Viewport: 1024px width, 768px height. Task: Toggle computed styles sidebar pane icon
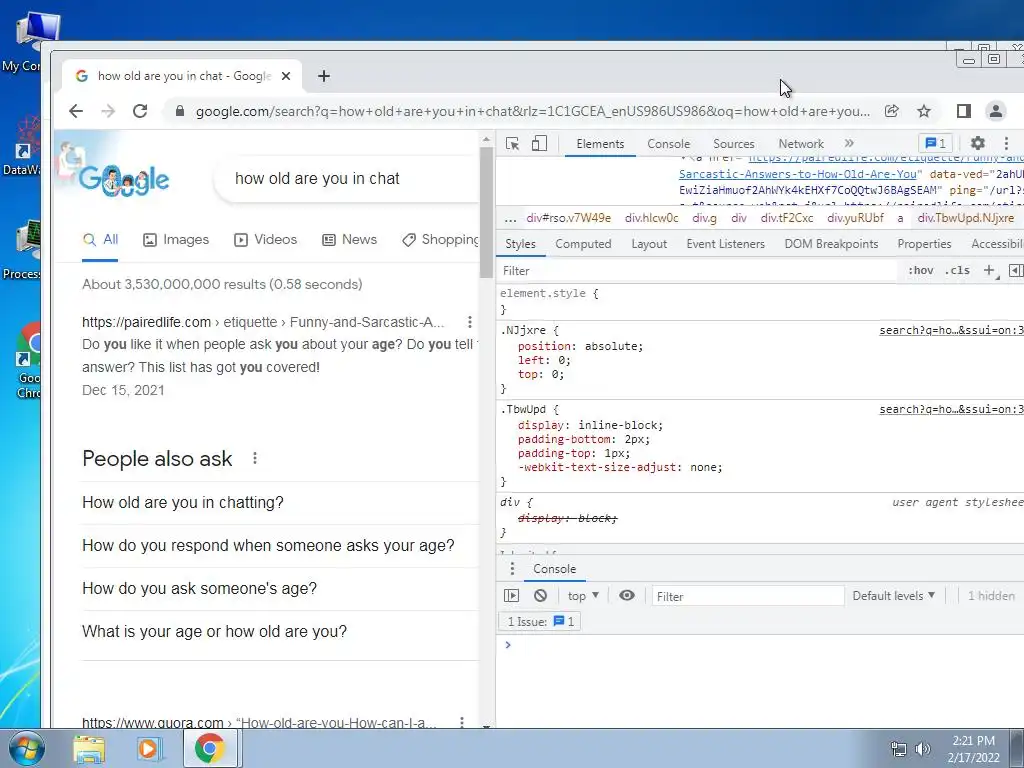click(1016, 270)
